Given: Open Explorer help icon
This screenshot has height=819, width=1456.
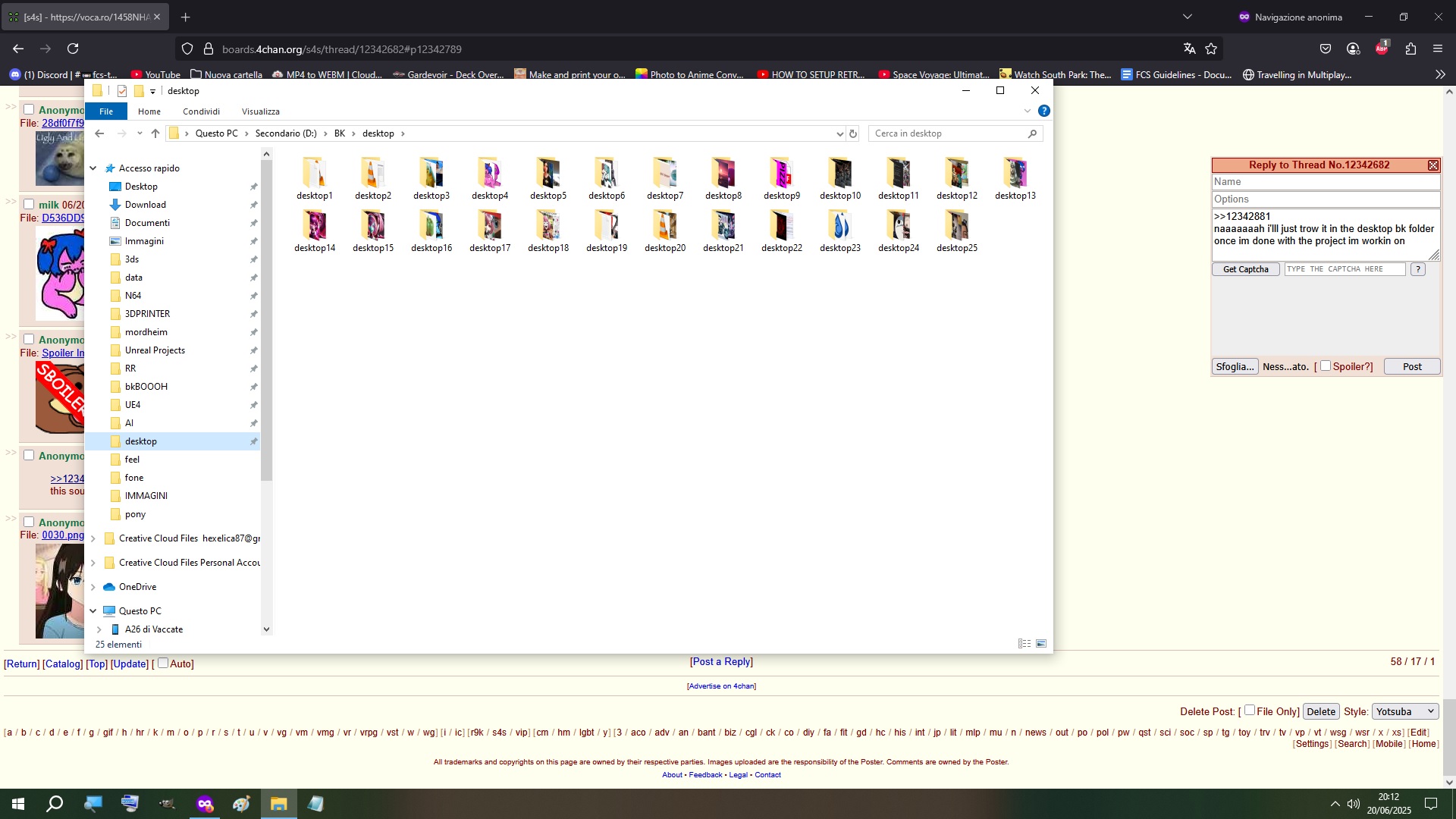Looking at the screenshot, I should (x=1044, y=111).
